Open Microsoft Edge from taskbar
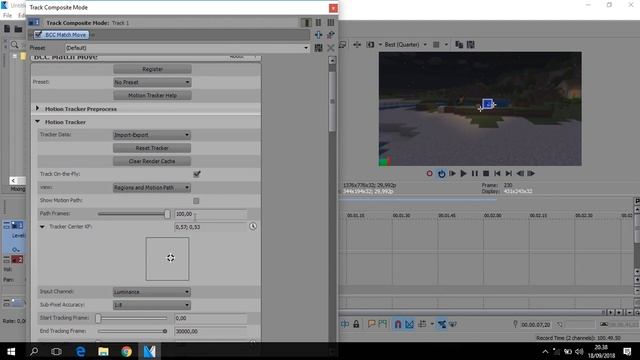 (80, 351)
